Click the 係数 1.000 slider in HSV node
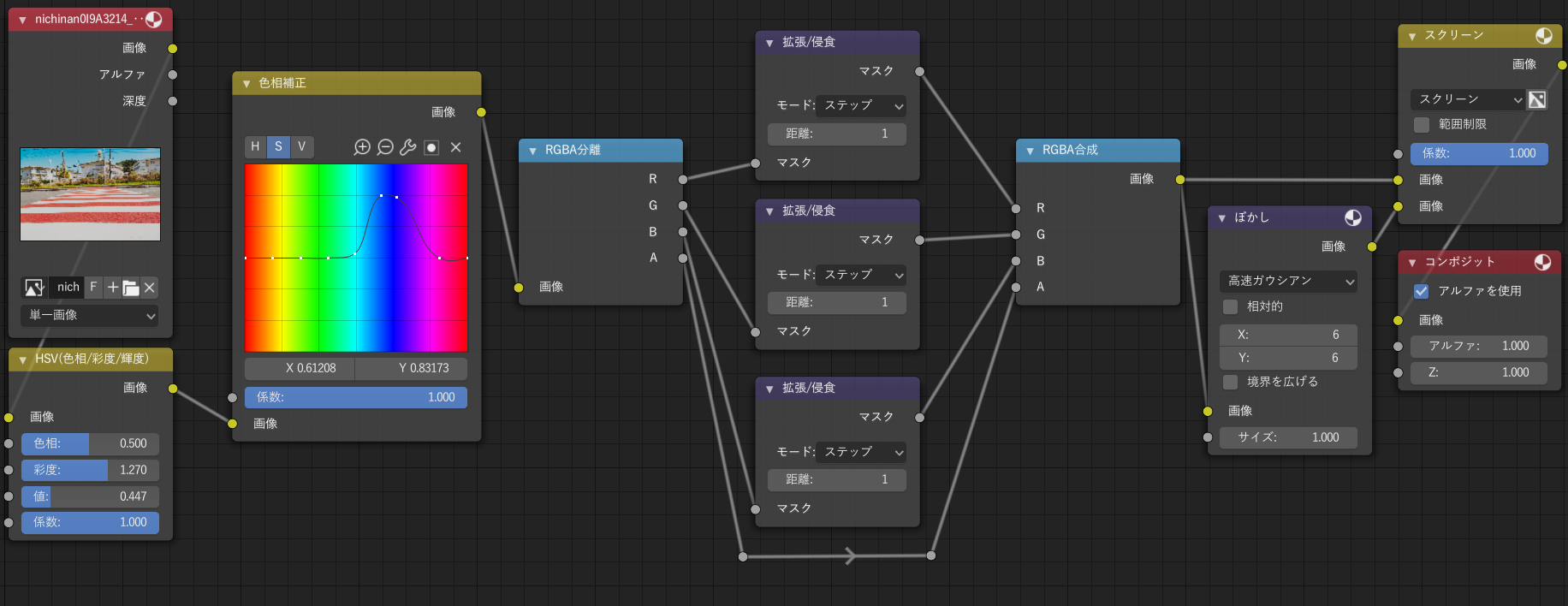 tap(91, 522)
